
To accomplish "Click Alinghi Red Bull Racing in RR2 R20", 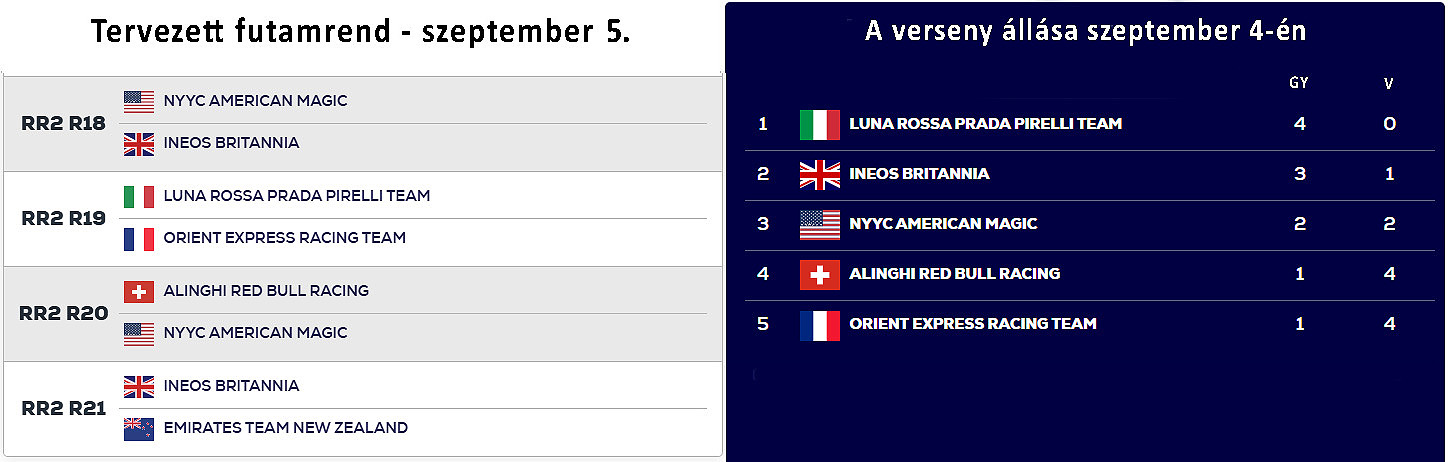I will click(266, 291).
